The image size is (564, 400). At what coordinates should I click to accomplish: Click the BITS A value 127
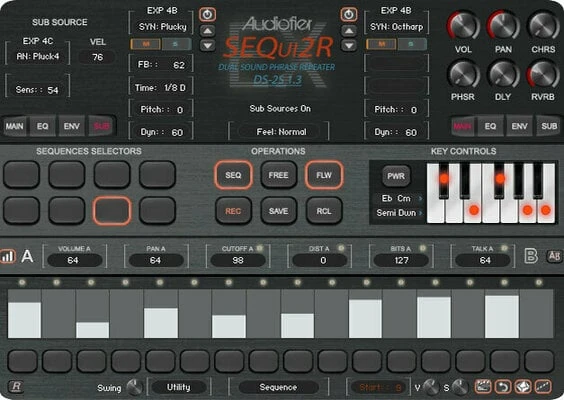click(x=401, y=260)
